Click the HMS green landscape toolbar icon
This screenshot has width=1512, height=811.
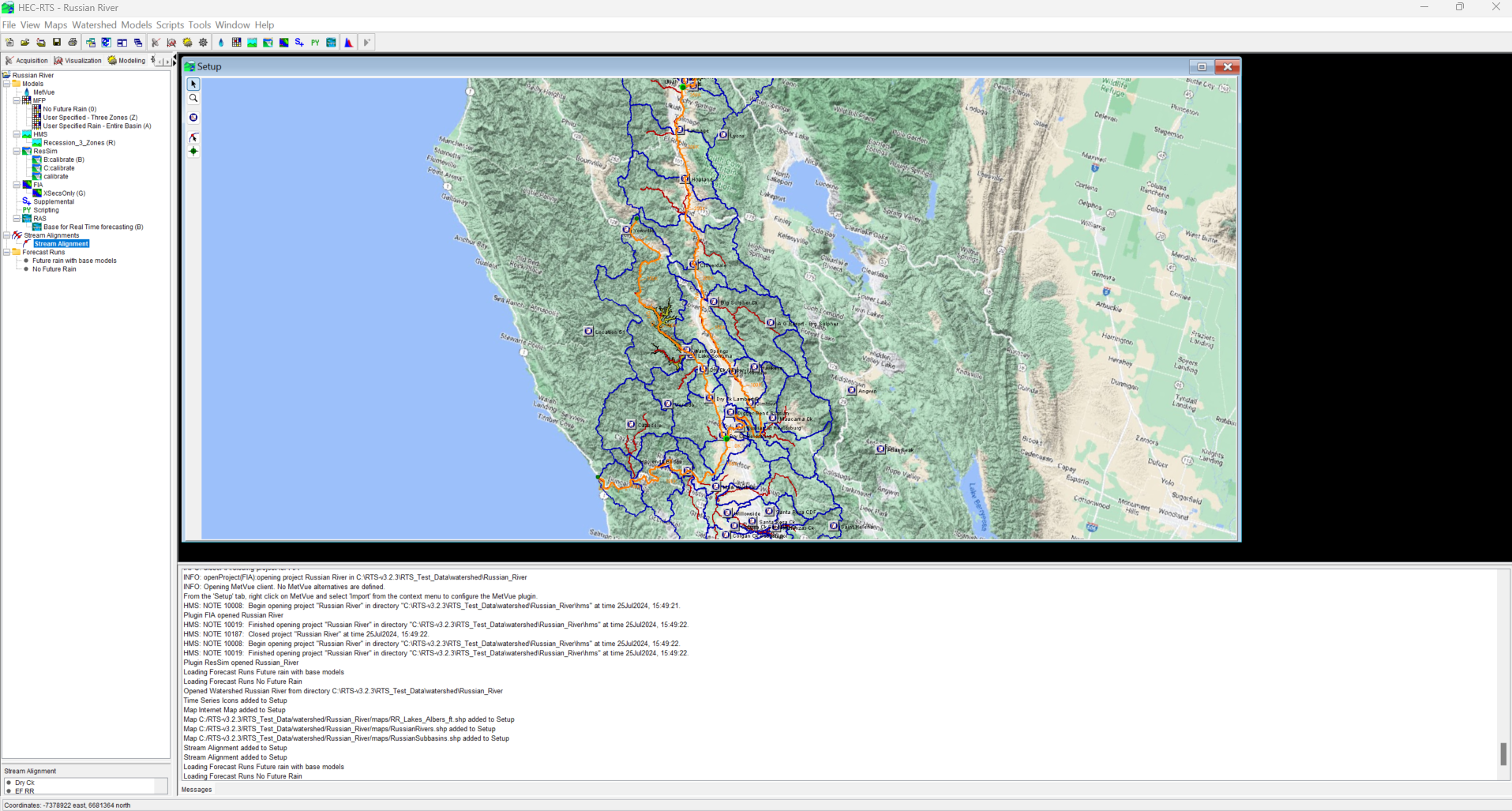coord(253,43)
